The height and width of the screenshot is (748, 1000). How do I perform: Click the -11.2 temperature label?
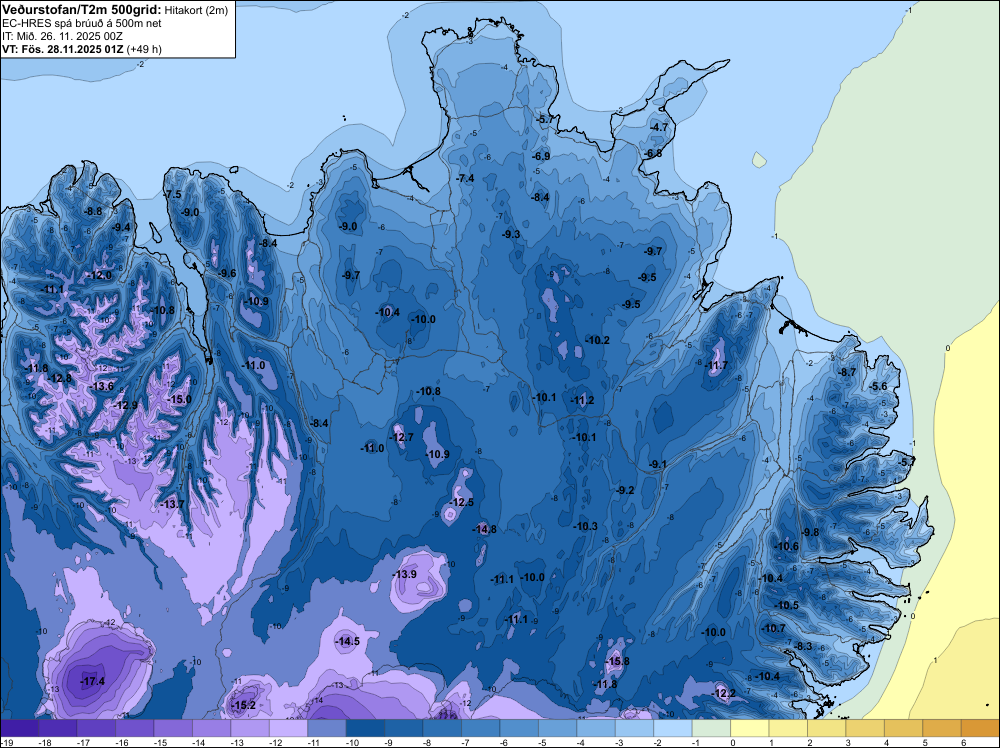582,400
